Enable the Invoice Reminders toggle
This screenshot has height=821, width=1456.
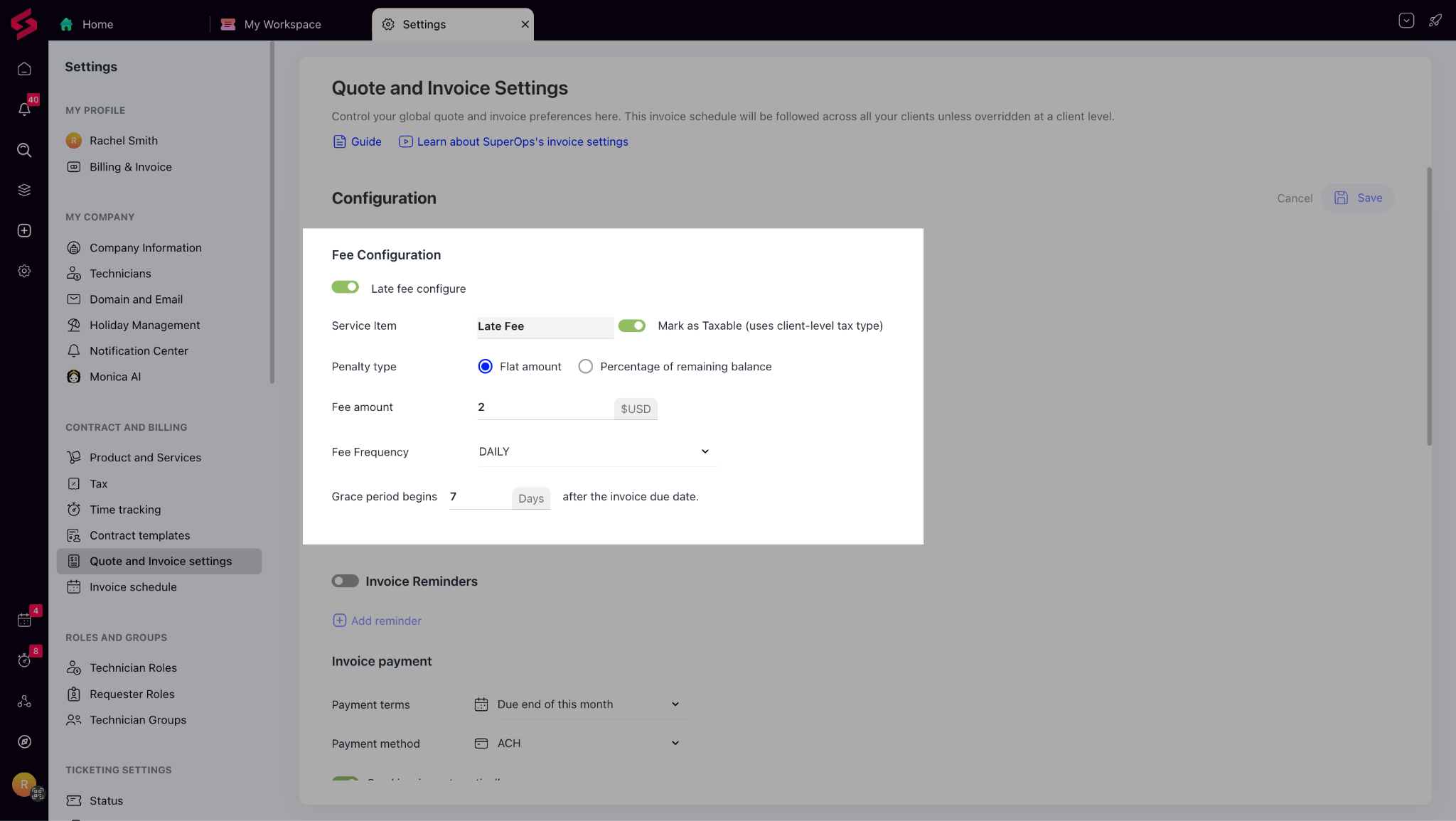point(345,581)
